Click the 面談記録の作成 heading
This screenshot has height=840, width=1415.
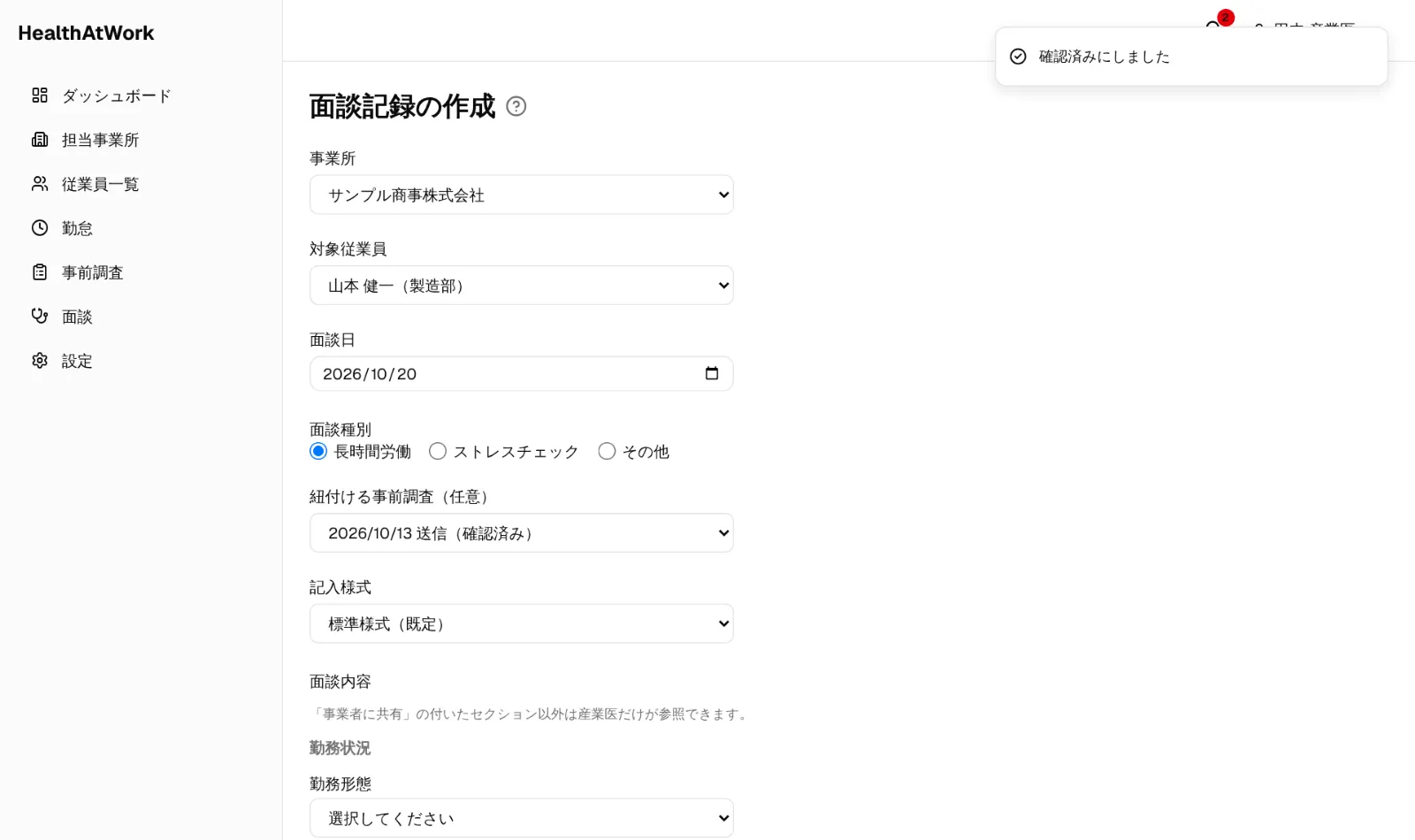[402, 107]
